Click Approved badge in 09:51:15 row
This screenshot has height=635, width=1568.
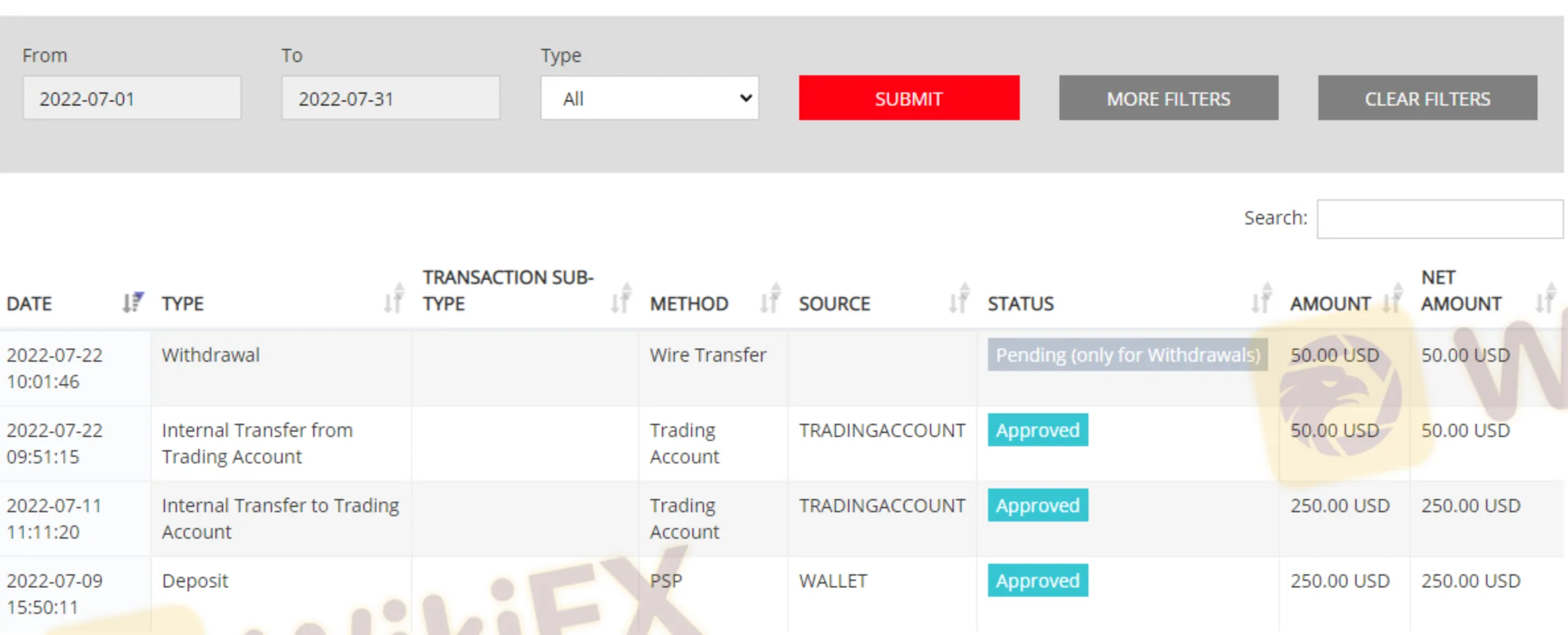coord(1038,430)
